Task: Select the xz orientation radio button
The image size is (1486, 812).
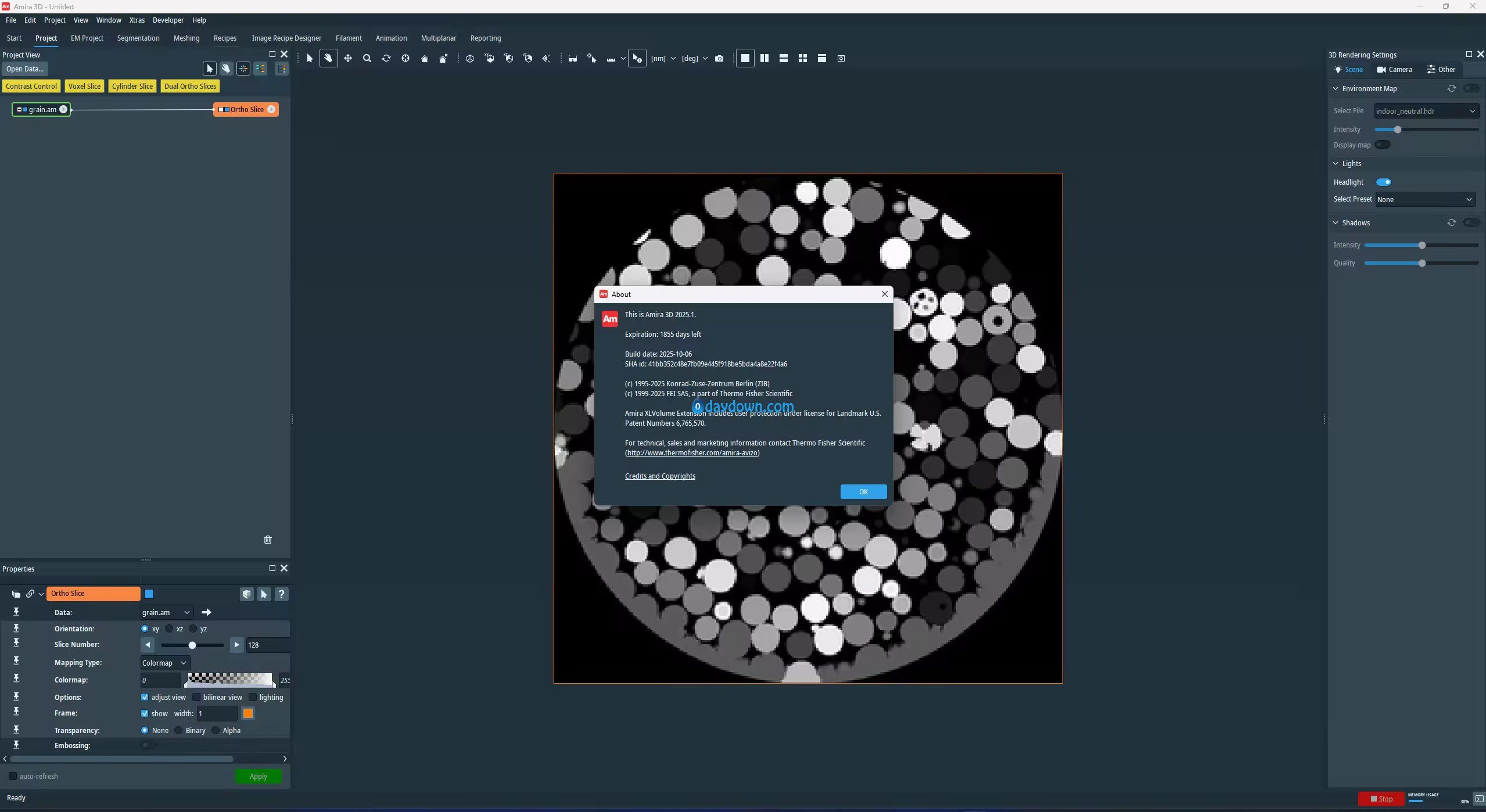Action: pyautogui.click(x=169, y=628)
